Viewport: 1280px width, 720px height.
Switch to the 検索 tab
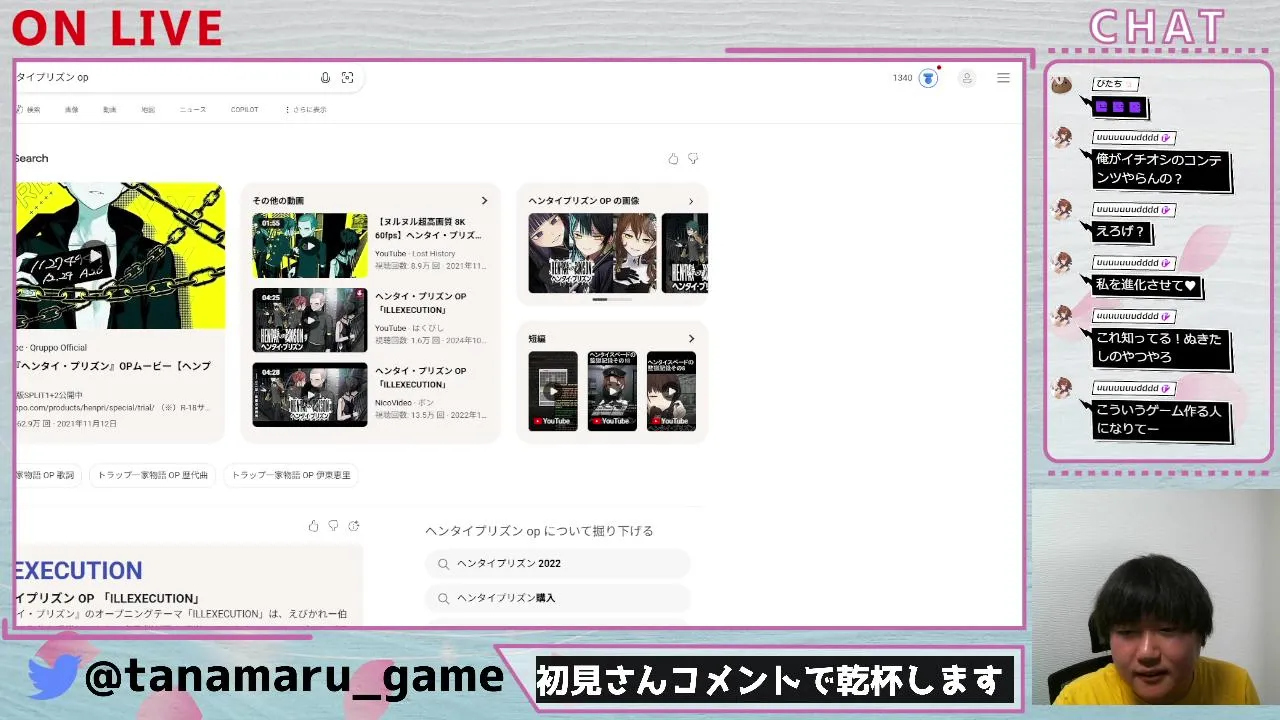30,110
